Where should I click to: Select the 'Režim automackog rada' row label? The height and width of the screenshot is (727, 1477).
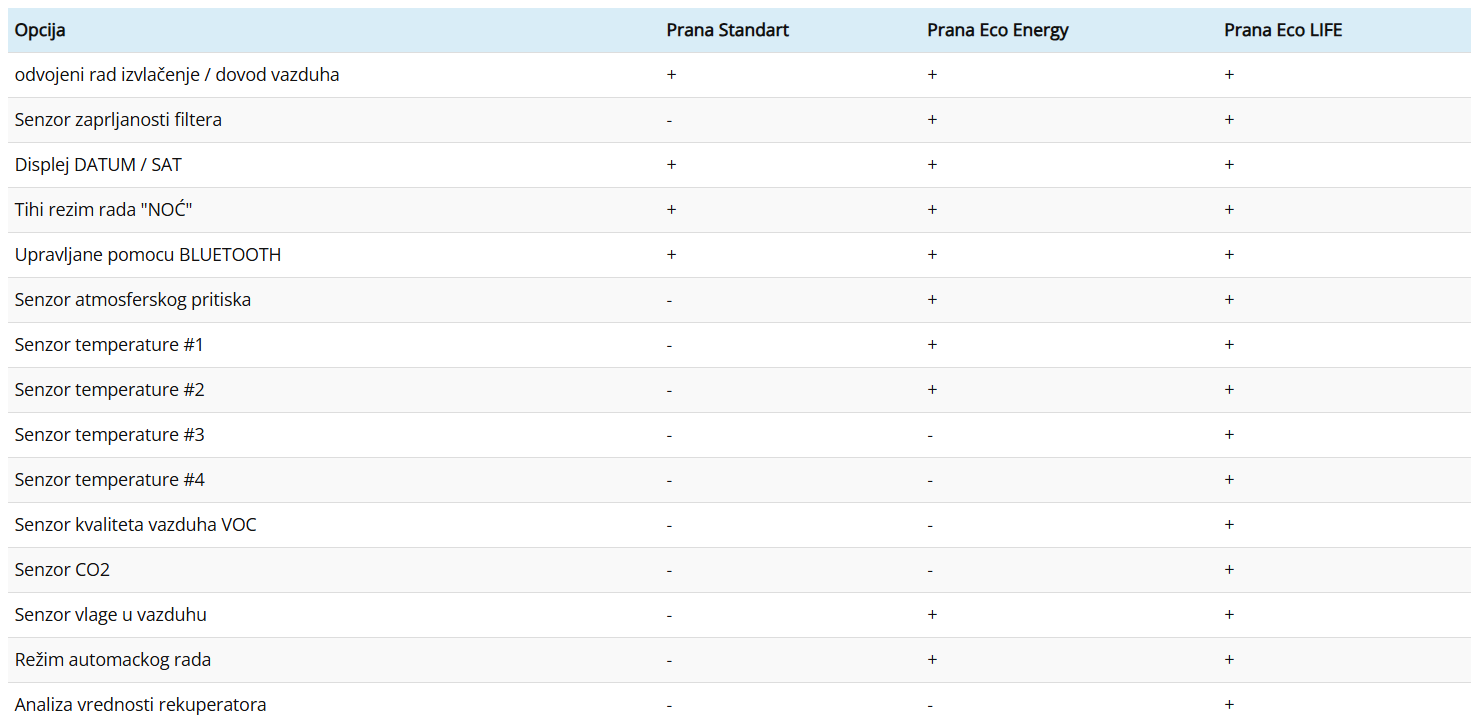tap(113, 660)
